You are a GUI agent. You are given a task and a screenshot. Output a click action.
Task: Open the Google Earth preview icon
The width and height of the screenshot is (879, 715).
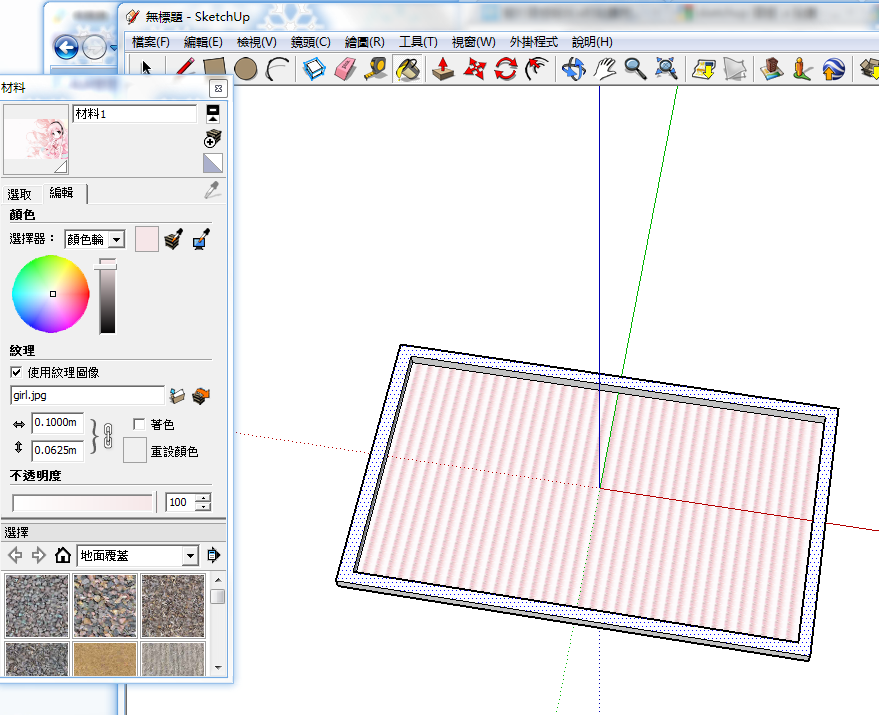tap(833, 69)
